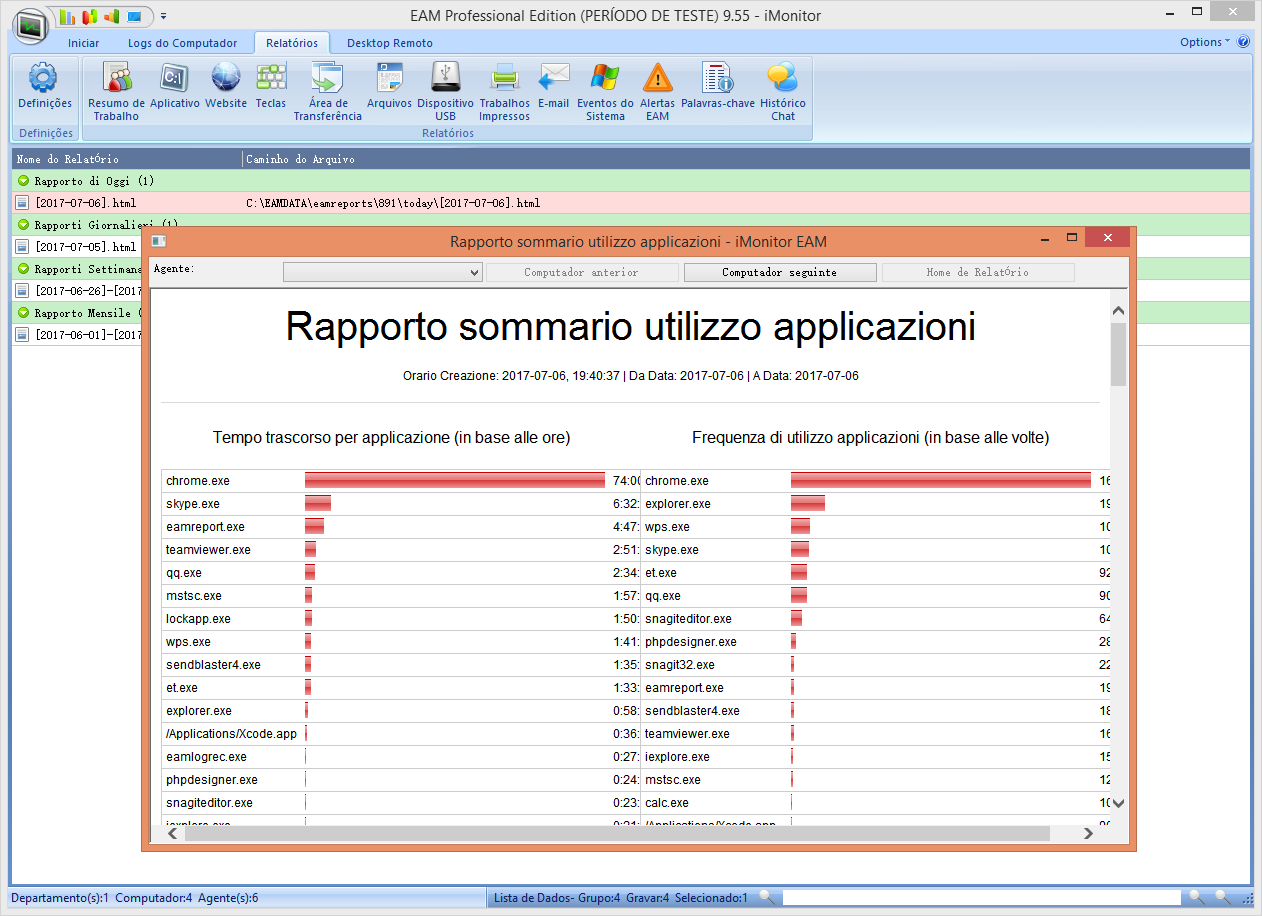Collapse the Rapporto di Oggi group
Viewport: 1262px width, 916px height.
tap(23, 181)
